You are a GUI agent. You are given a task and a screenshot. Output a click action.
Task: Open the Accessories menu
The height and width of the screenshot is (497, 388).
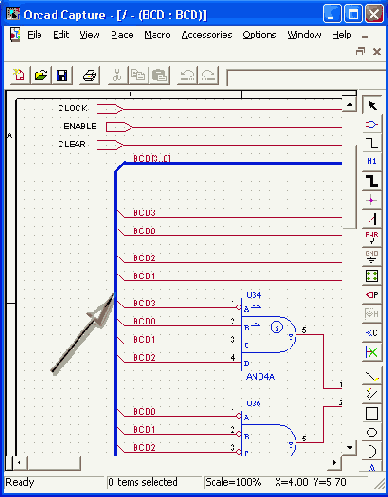207,35
